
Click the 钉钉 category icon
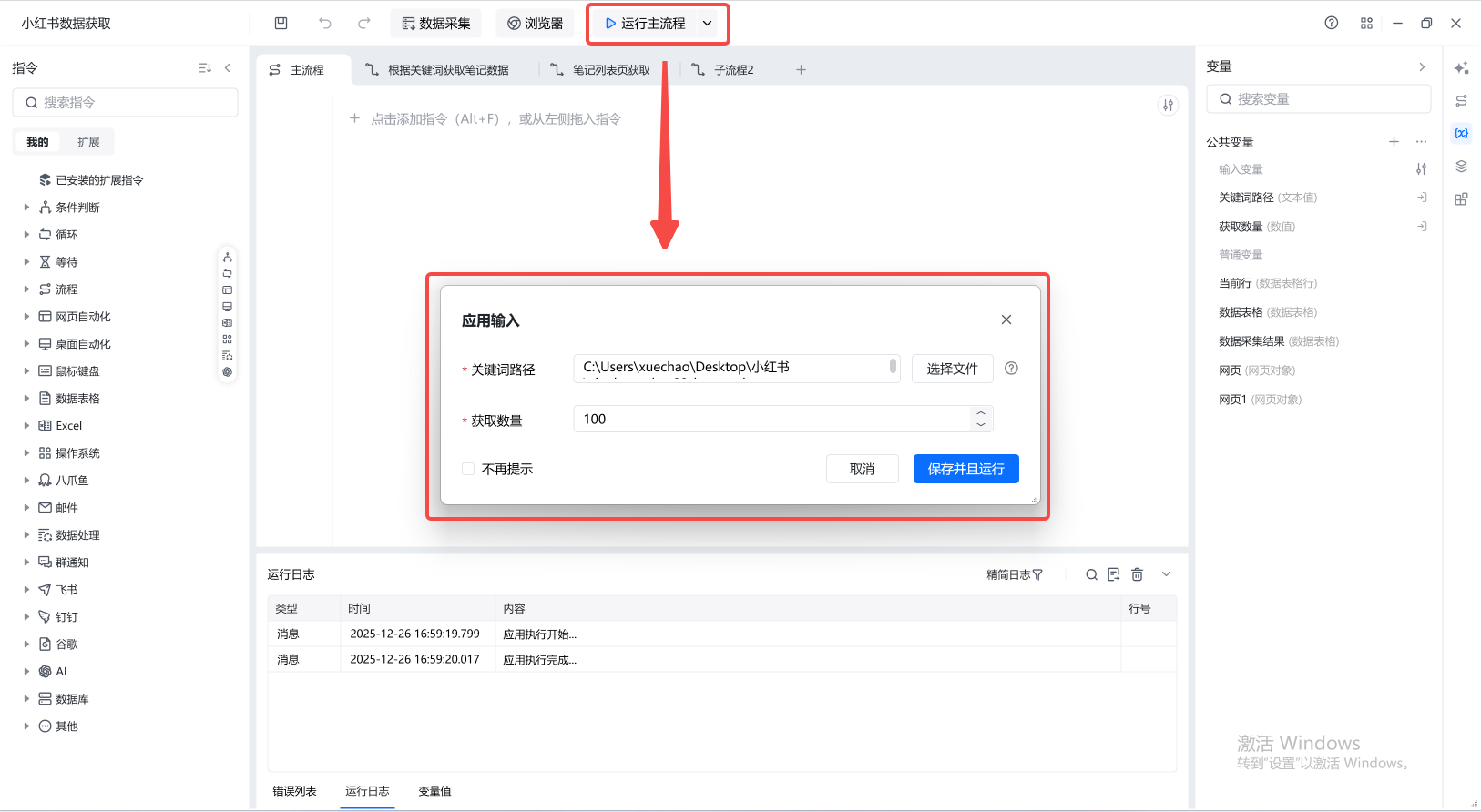tap(45, 617)
